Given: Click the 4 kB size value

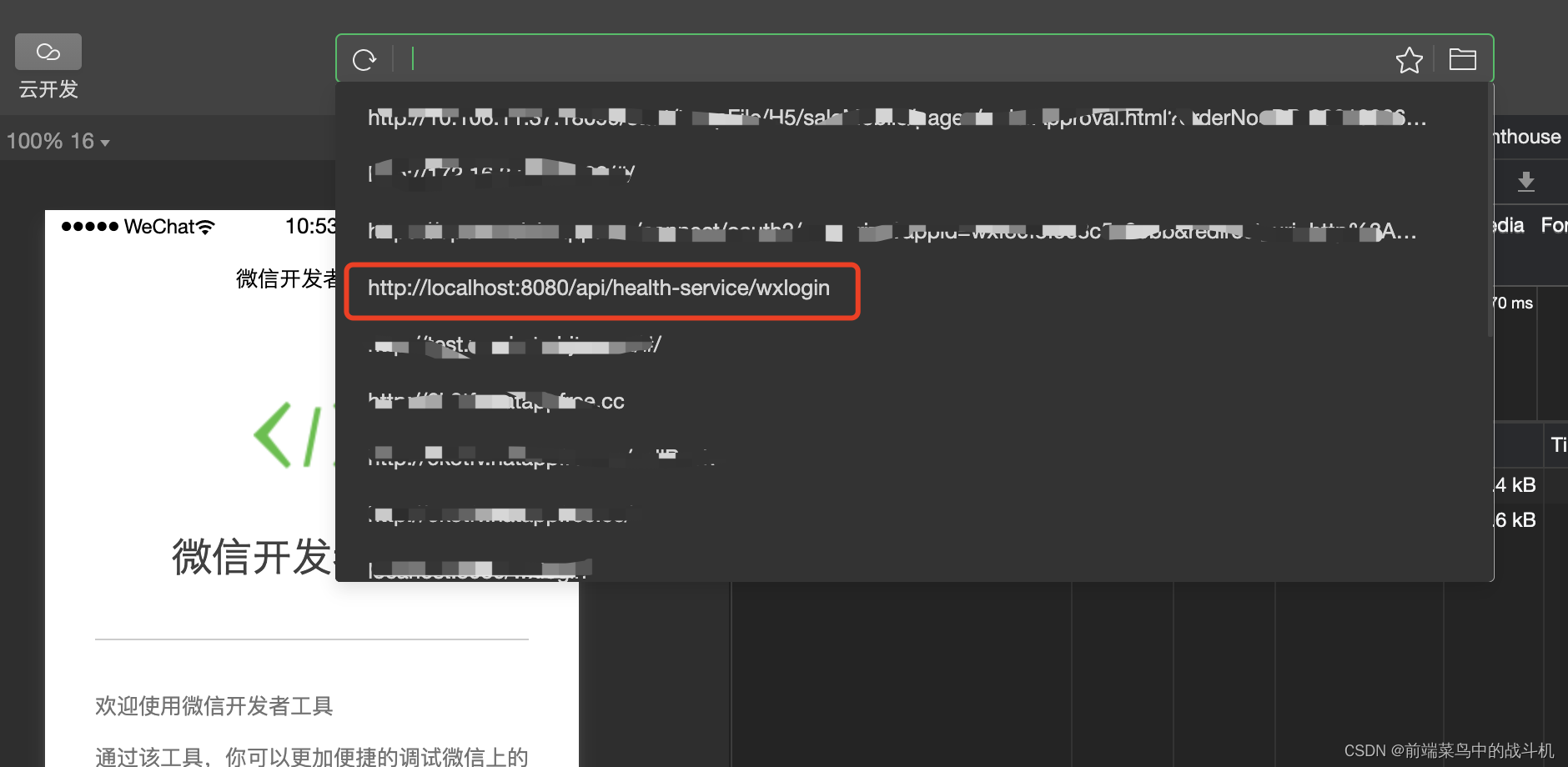Looking at the screenshot, I should (x=1514, y=485).
